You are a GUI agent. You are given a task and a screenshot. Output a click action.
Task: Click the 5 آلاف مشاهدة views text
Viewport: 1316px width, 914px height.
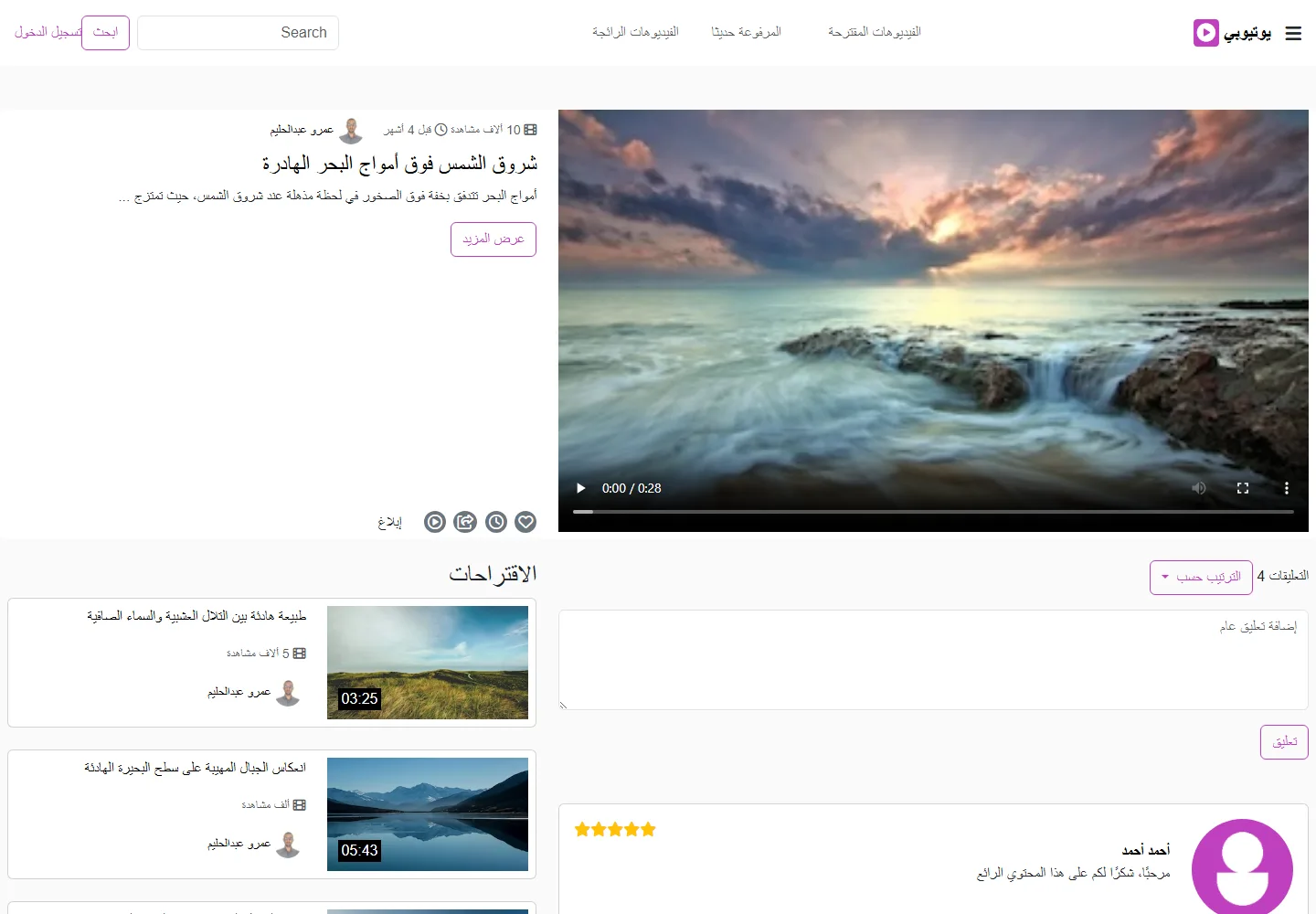click(x=266, y=654)
